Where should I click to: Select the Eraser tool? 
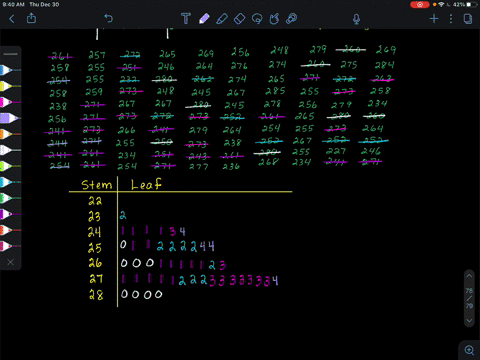click(x=240, y=19)
